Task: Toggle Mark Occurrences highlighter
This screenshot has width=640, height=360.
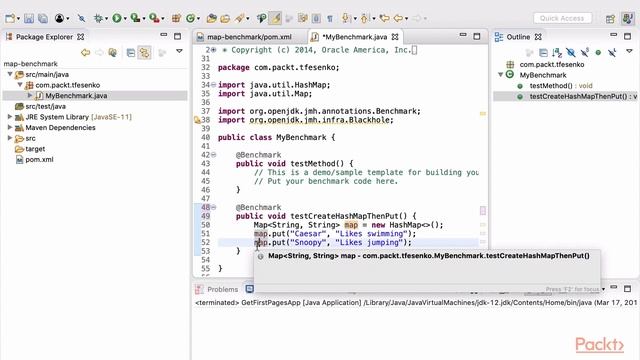Action: pyautogui.click(x=276, y=18)
